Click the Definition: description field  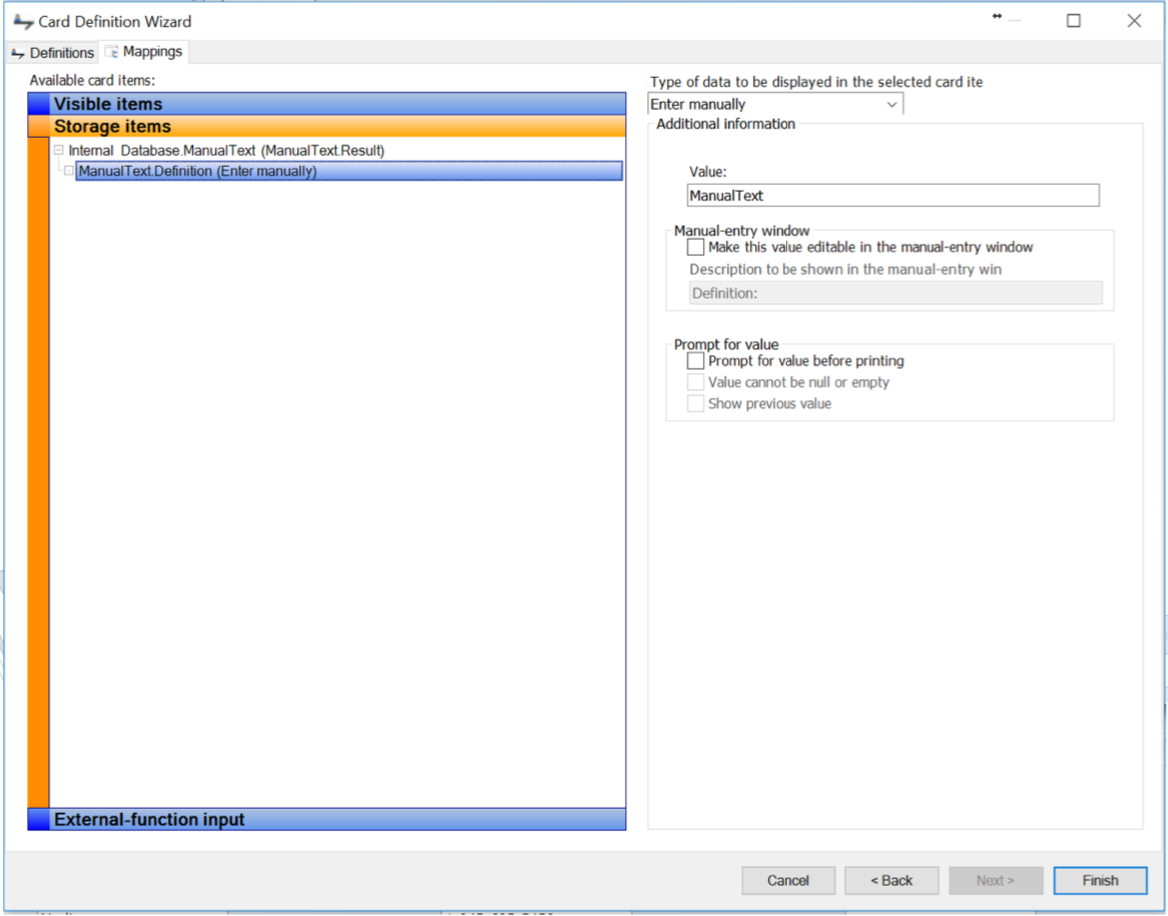point(895,293)
